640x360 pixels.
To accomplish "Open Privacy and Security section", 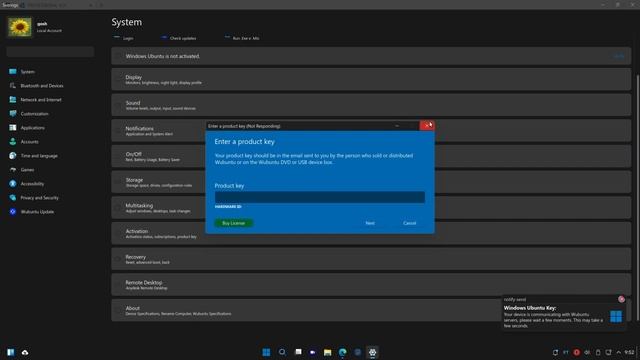I will 34,198.
